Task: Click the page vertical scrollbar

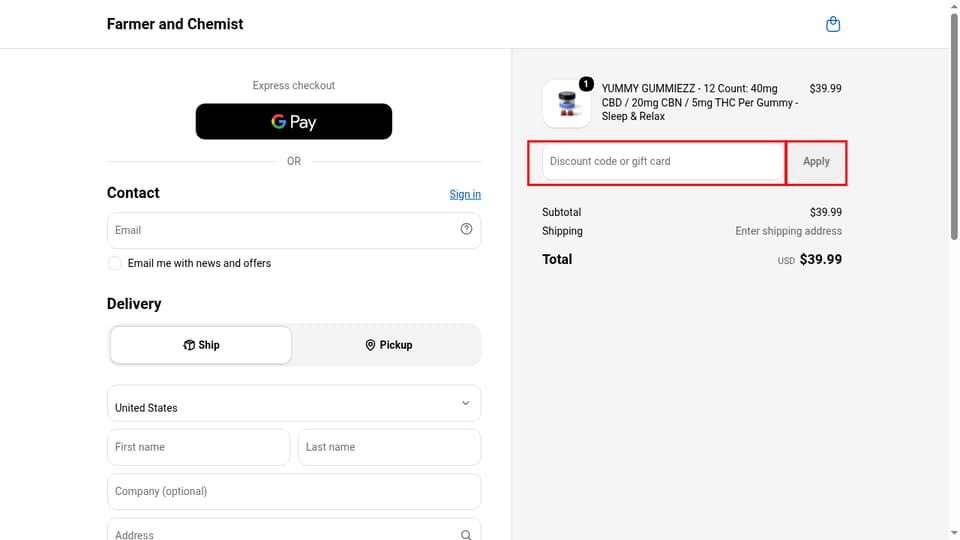Action: click(954, 126)
